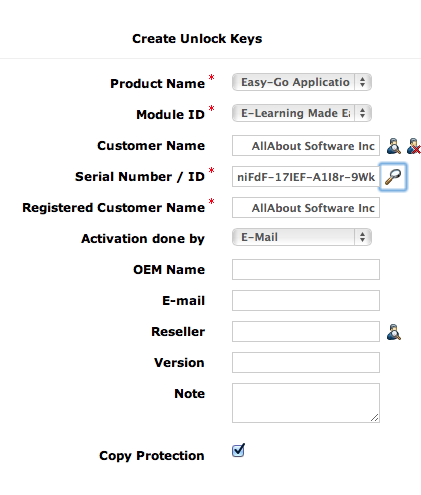
Task: Click the reseller search icon
Action: coord(394,332)
